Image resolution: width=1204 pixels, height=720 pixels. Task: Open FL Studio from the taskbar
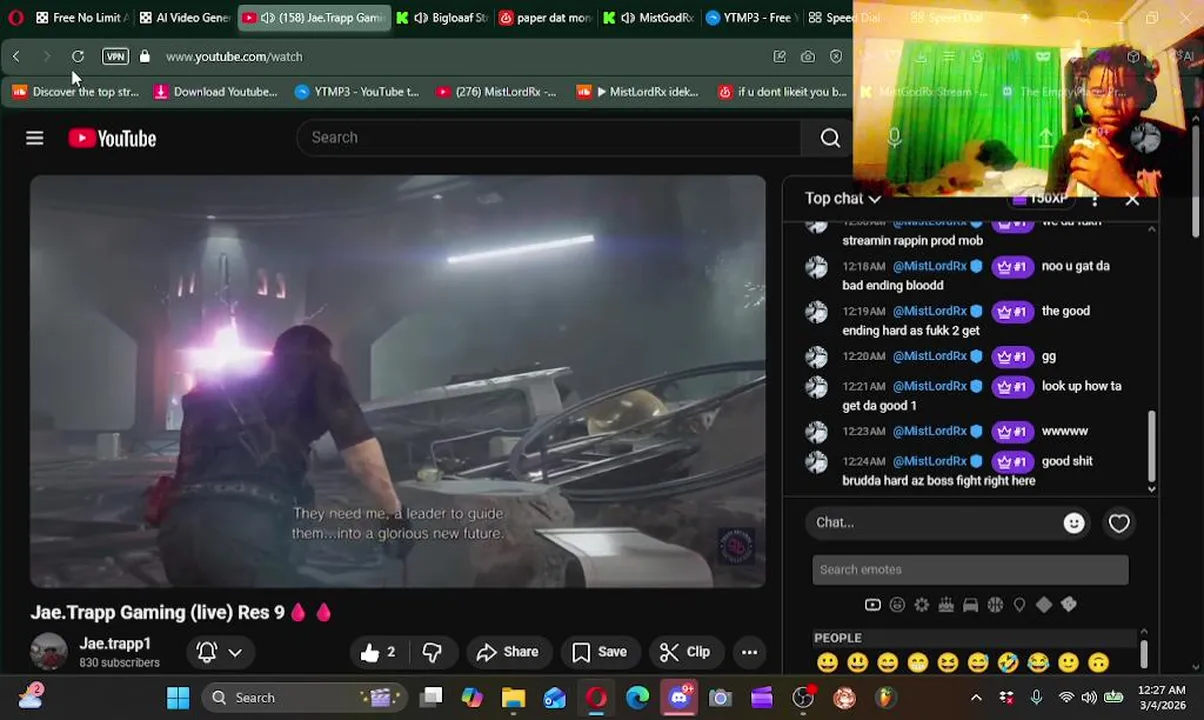point(885,697)
